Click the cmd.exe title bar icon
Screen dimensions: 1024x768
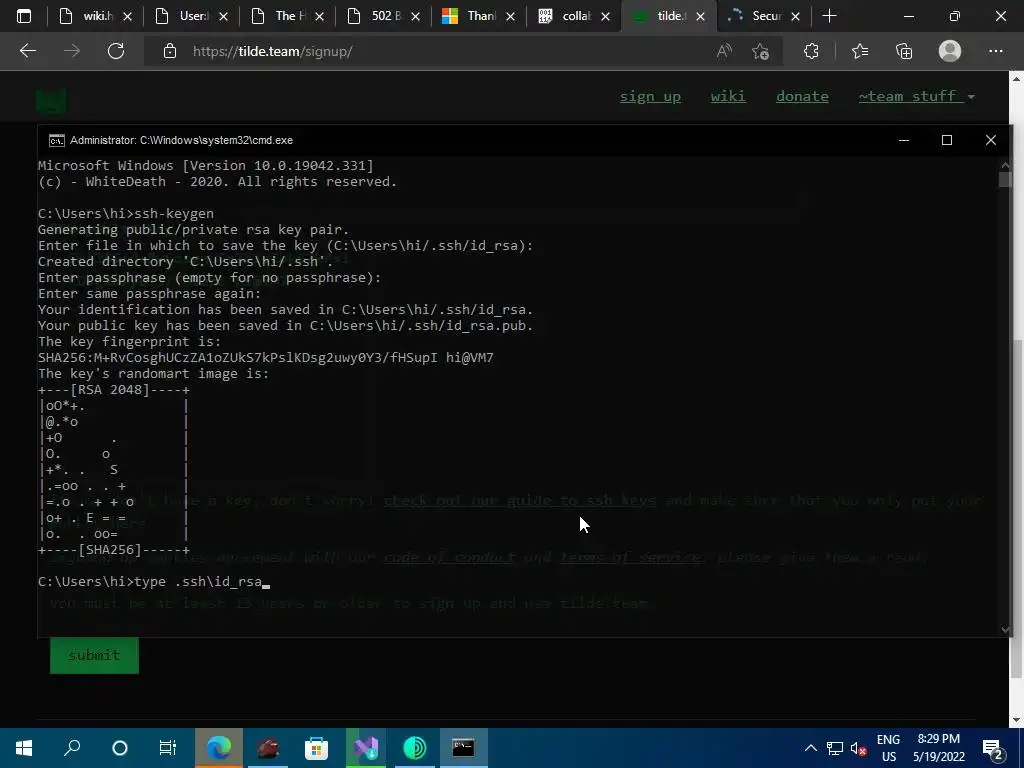point(57,140)
